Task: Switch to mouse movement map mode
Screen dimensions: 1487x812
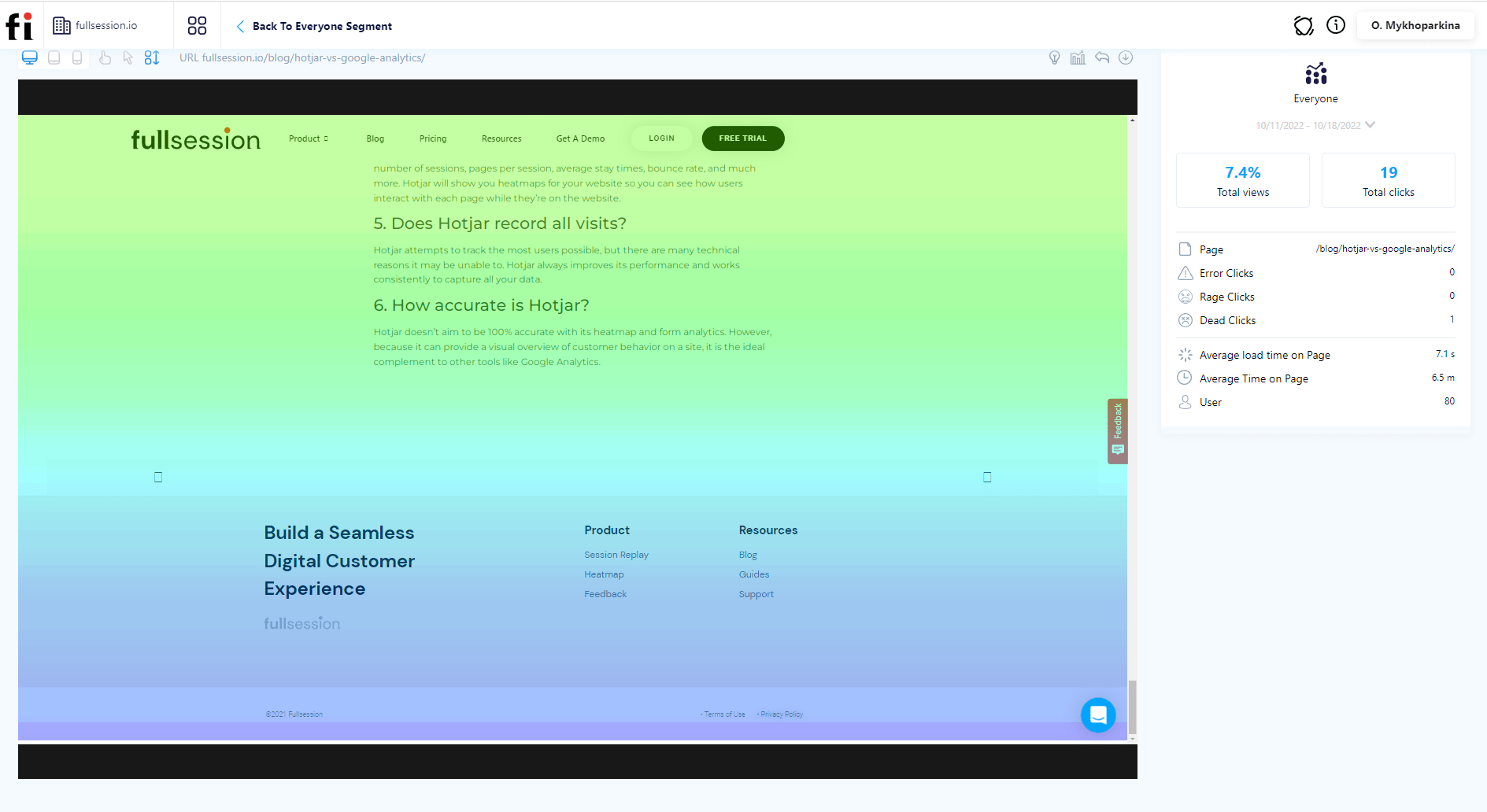Action: tap(128, 57)
